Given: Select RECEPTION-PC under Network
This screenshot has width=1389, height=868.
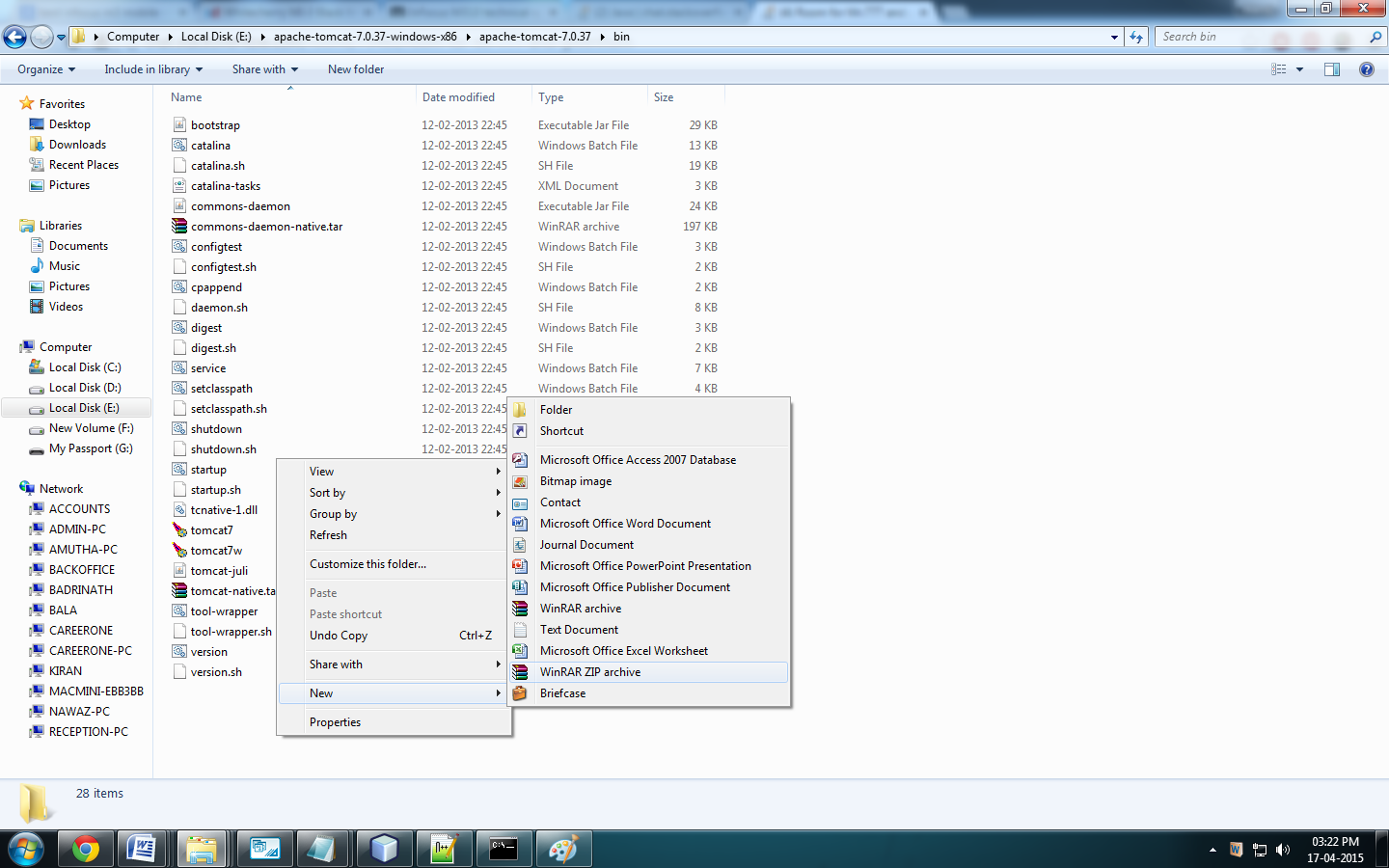Looking at the screenshot, I should click(88, 732).
